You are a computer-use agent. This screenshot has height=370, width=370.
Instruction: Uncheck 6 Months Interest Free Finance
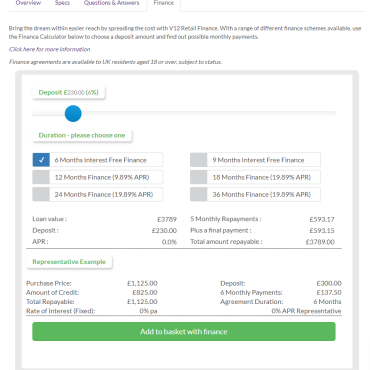pos(41,160)
